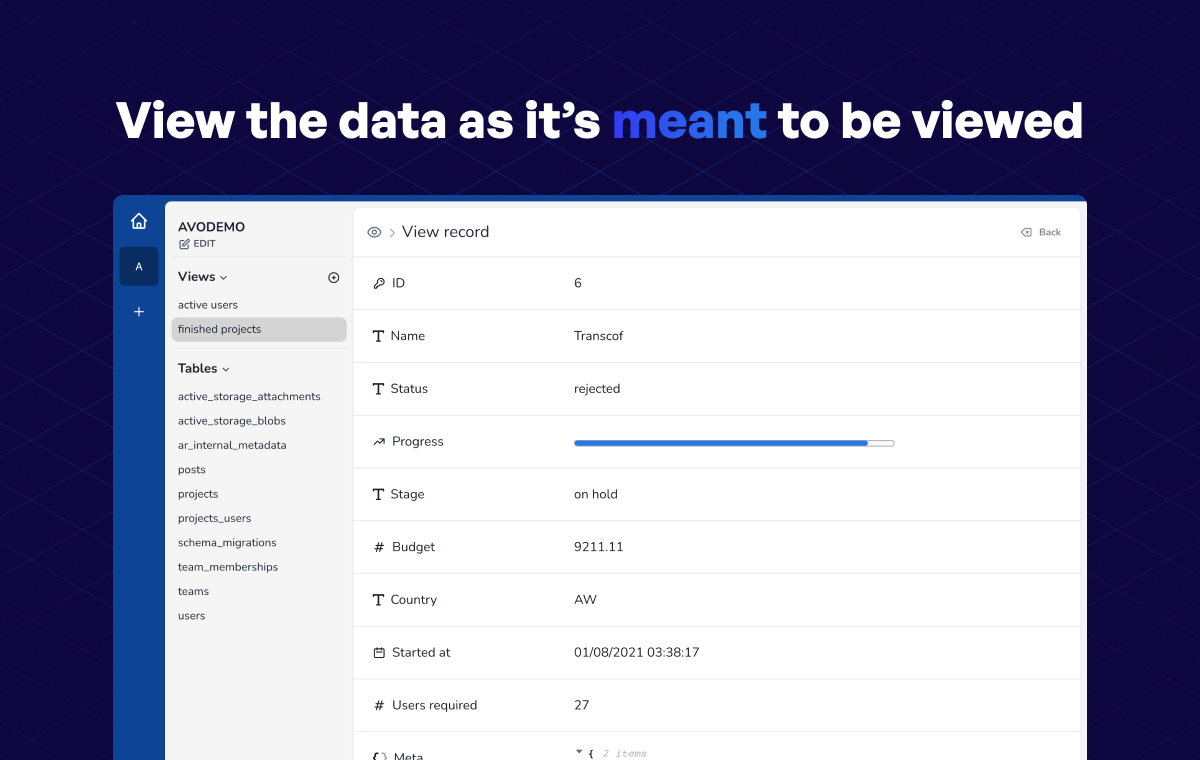Click the Stage value on hold
The height and width of the screenshot is (760, 1200).
coord(596,494)
